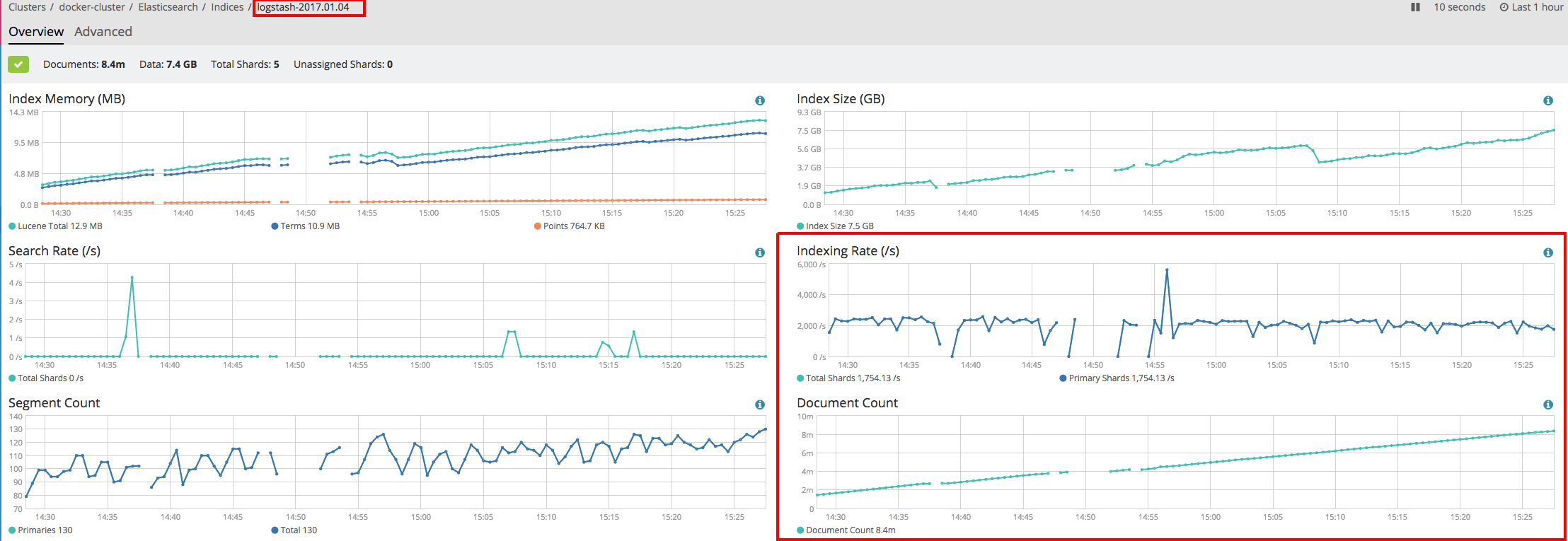Go to Elasticsearch breadcrumb
This screenshot has height=541, width=1568.
(x=168, y=7)
